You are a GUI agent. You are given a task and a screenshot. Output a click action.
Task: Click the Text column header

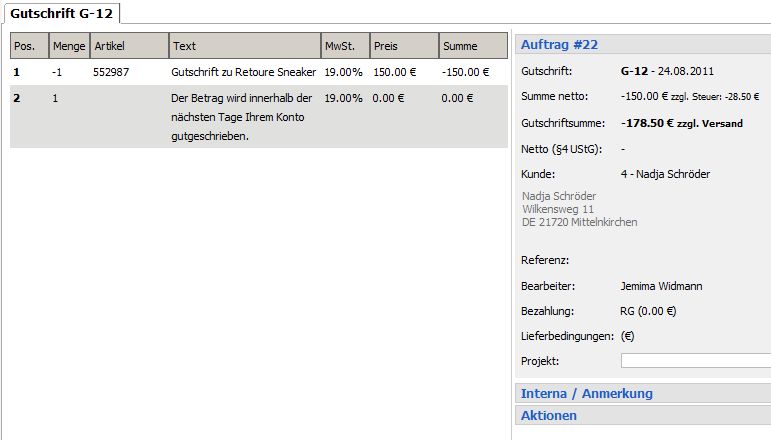(245, 46)
